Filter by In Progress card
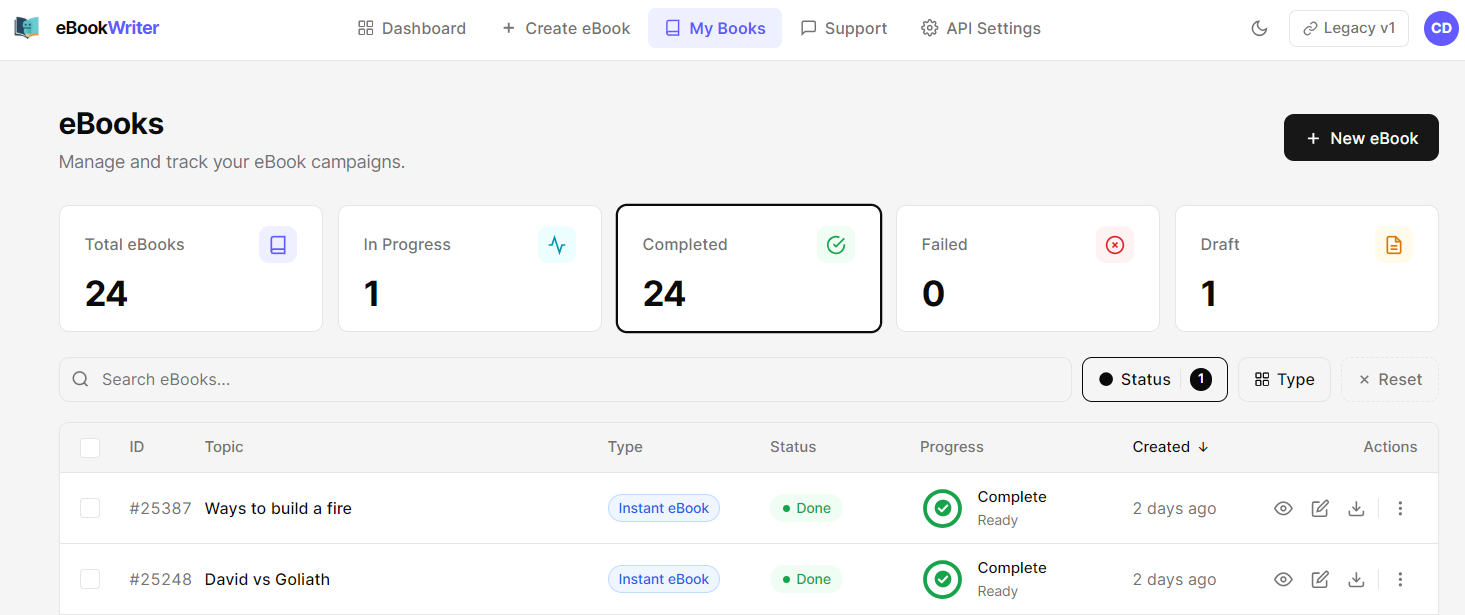 470,268
